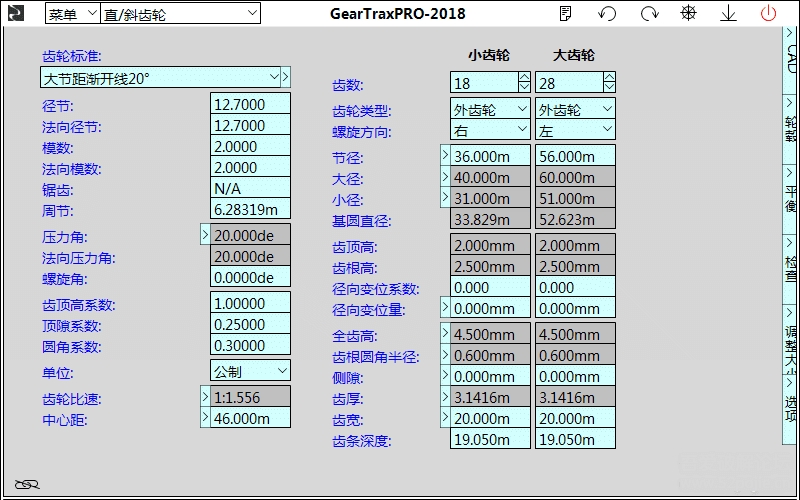The width and height of the screenshot is (800, 500).
Task: Click the ship wheel icon
Action: tap(689, 13)
